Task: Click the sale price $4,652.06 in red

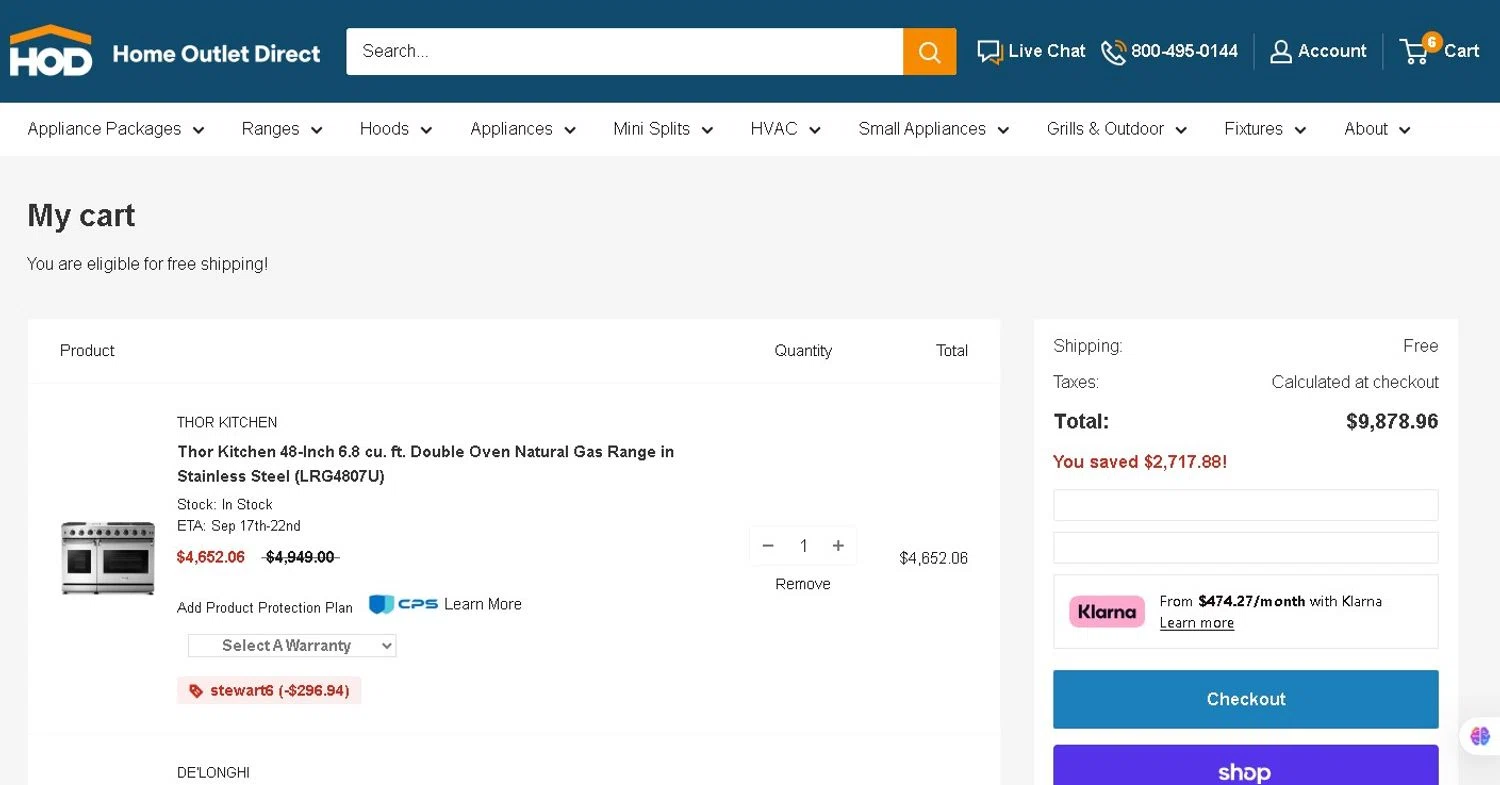Action: coord(211,557)
